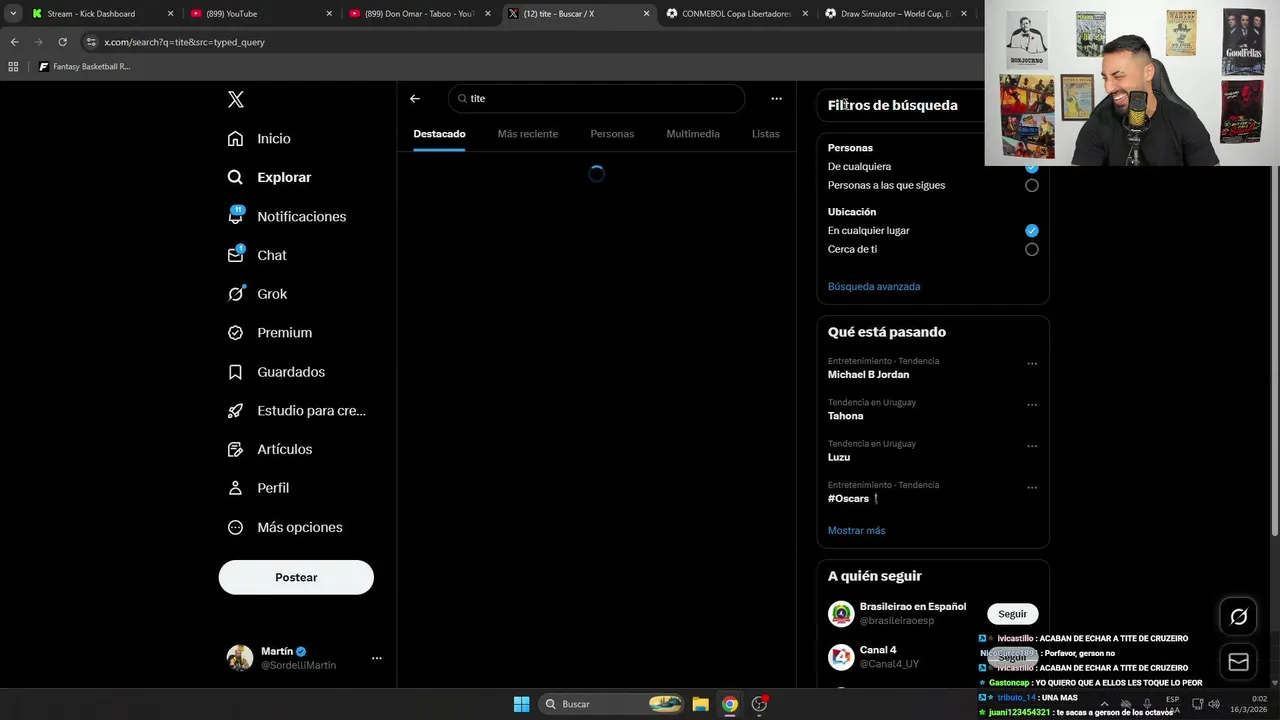Open Chat envelope icon in sidebar
1280x720 pixels.
(x=235, y=255)
